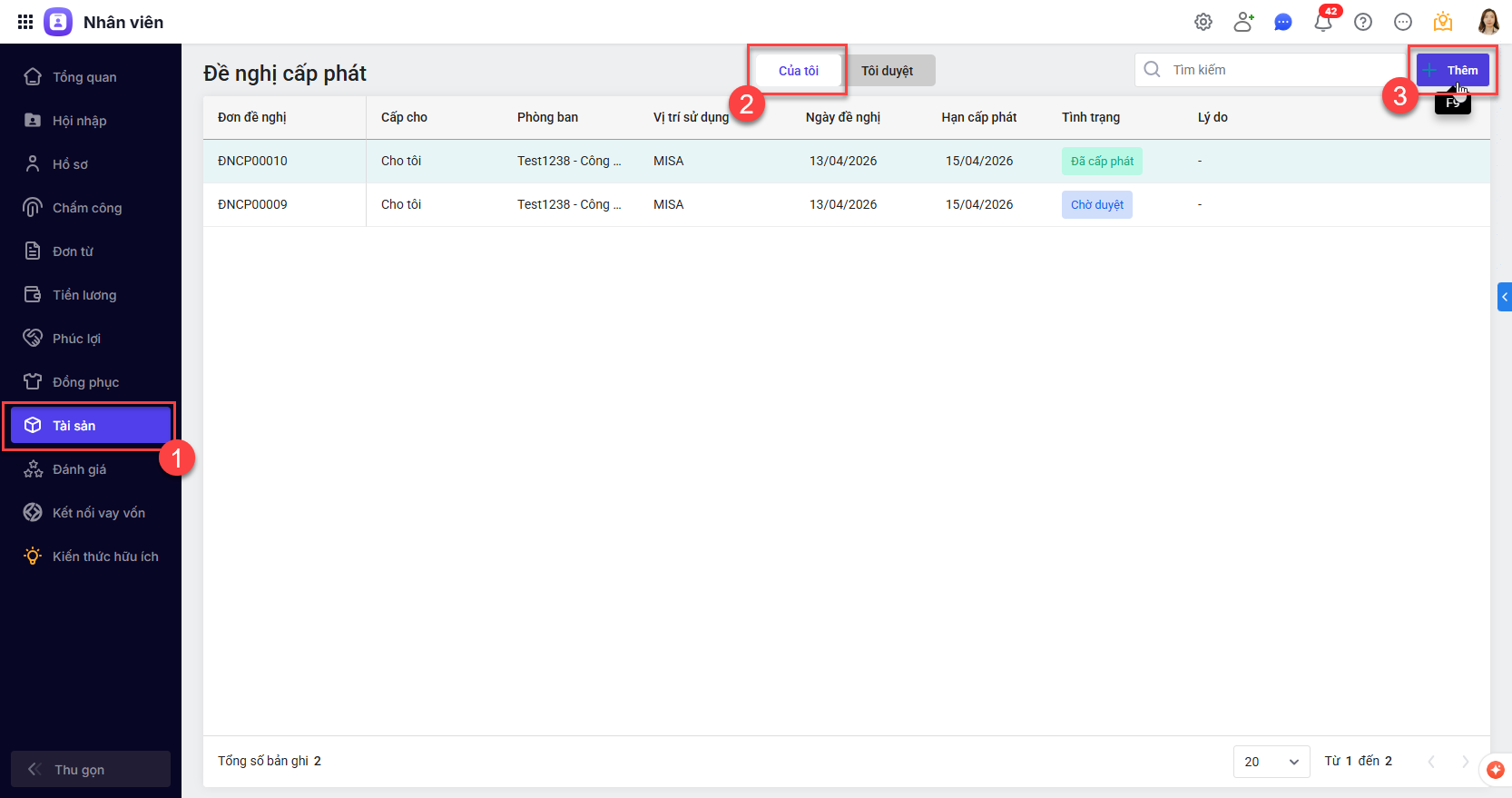Click the Kiến thức hữu ích lightbulb icon
Screen dimensions: 1512x798
(x=33, y=556)
